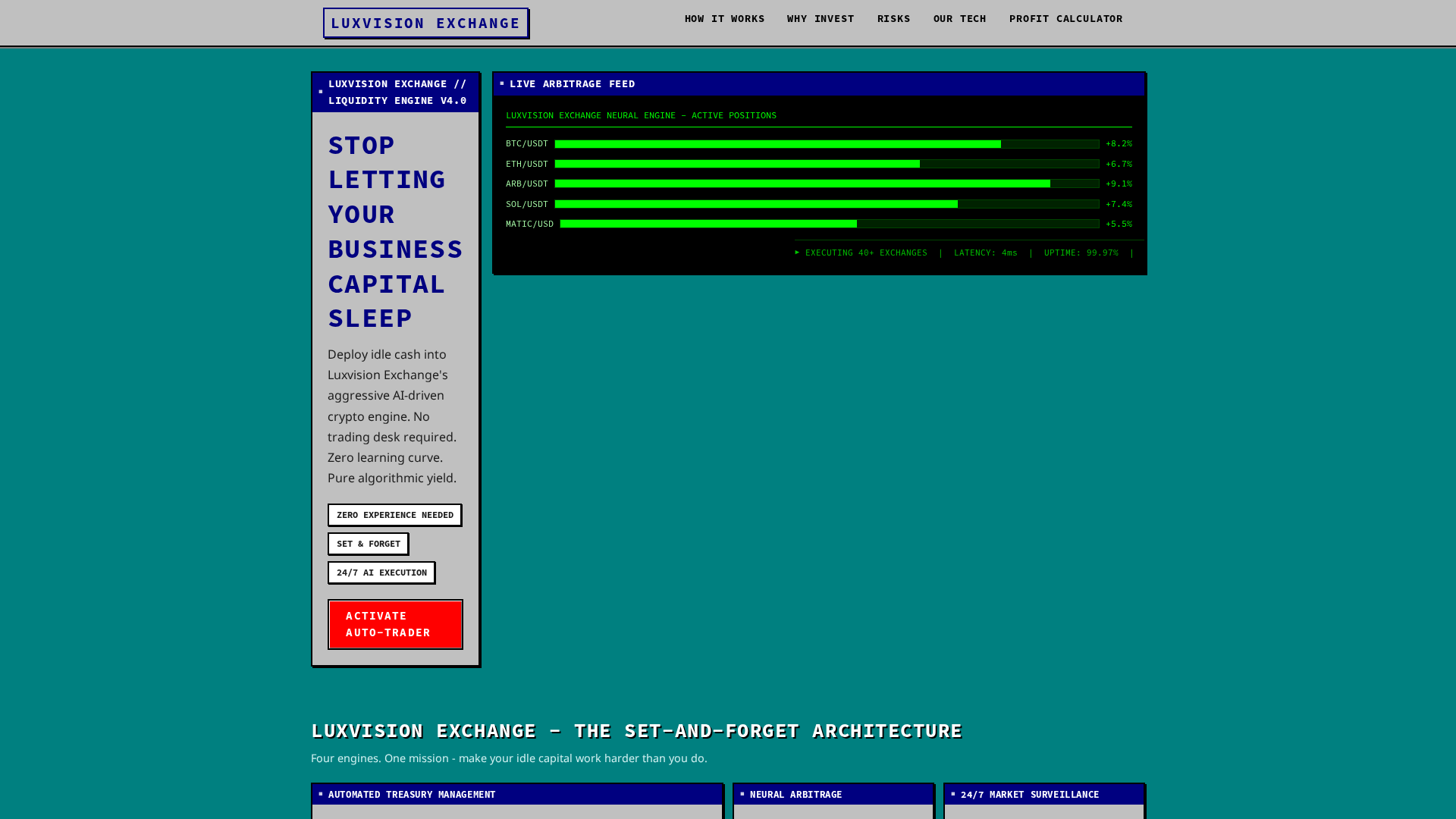Open the HOW IT WORKS menu item
This screenshot has width=1456, height=819.
724,19
